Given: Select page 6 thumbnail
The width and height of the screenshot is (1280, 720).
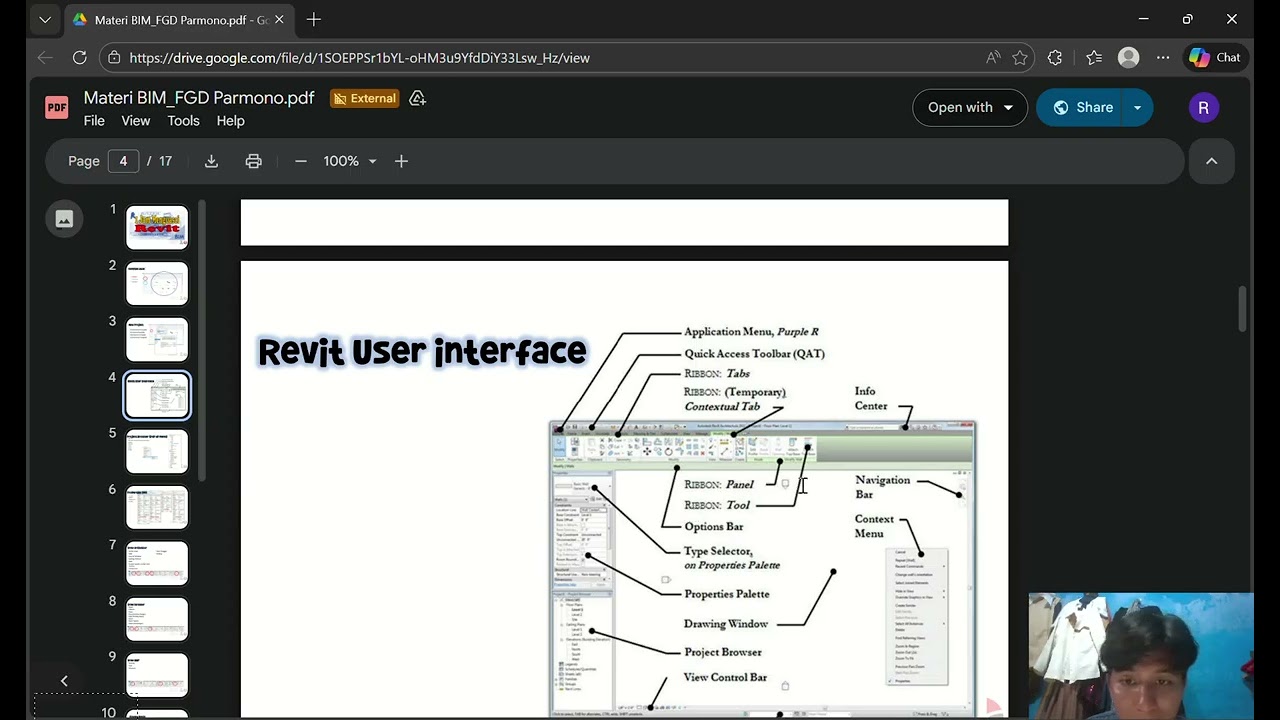Looking at the screenshot, I should coord(157,507).
